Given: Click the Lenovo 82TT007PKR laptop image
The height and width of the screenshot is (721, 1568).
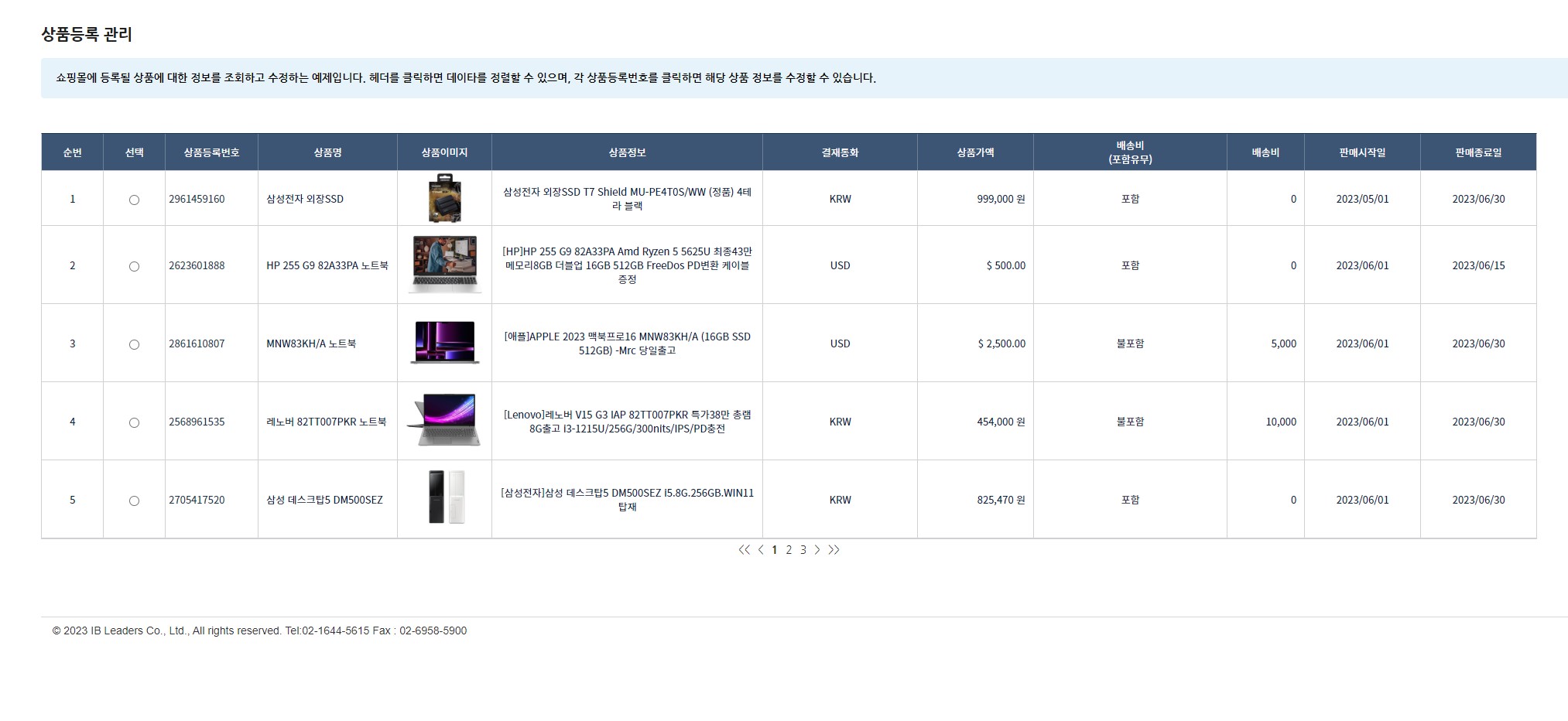Looking at the screenshot, I should click(x=444, y=421).
